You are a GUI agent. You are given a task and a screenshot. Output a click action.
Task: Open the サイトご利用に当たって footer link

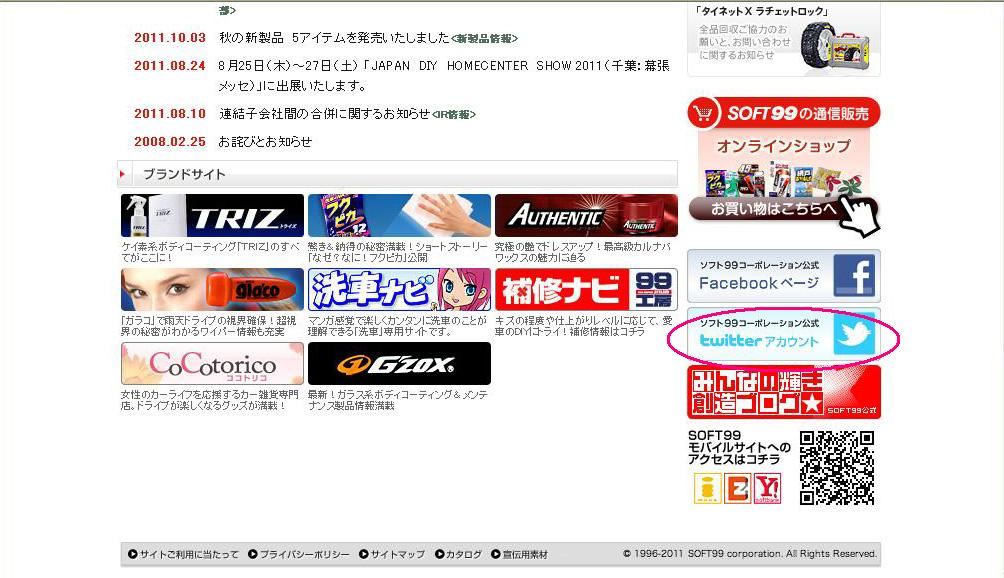click(x=183, y=554)
